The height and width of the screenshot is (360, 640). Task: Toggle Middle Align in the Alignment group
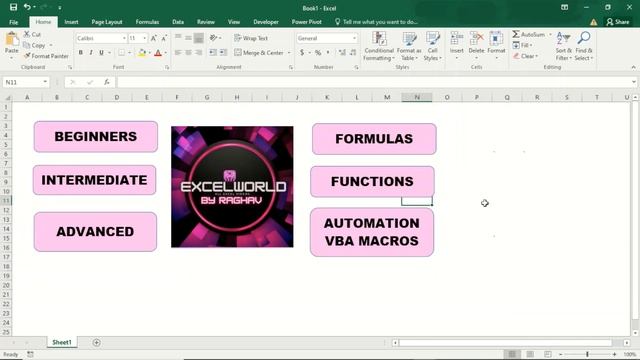point(188,38)
